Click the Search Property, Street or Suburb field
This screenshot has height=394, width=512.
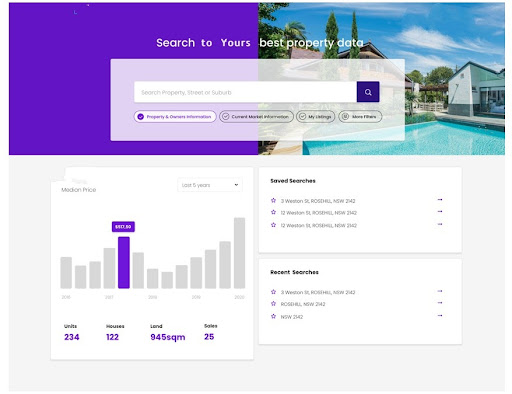[245, 92]
